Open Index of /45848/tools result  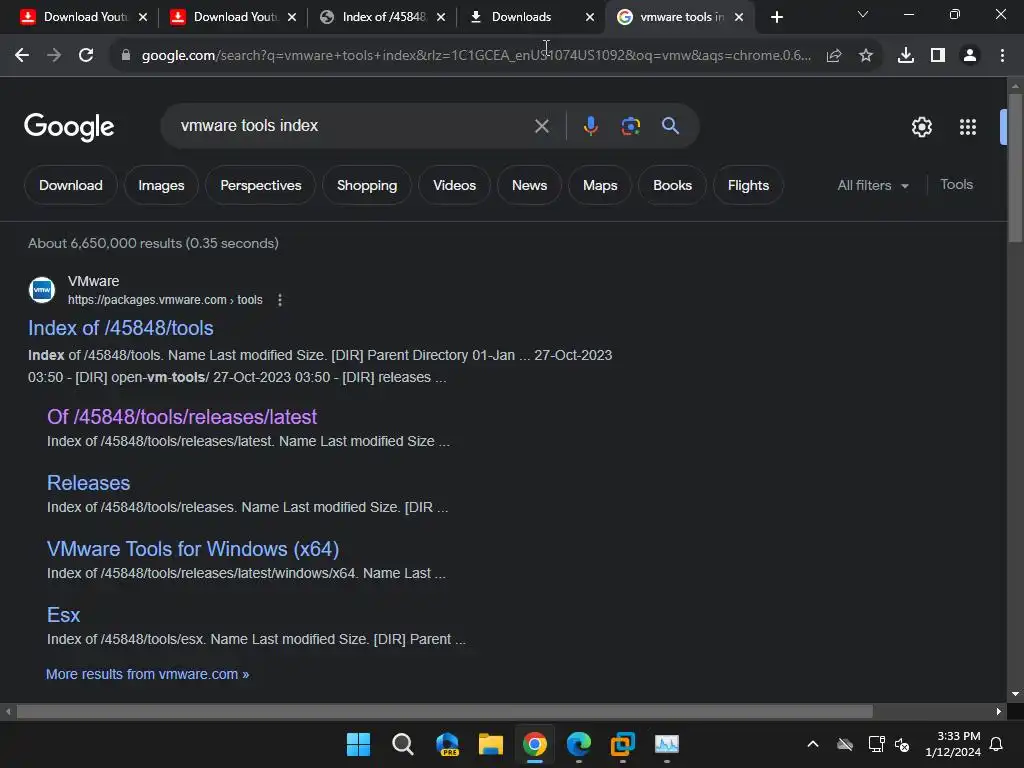click(121, 328)
